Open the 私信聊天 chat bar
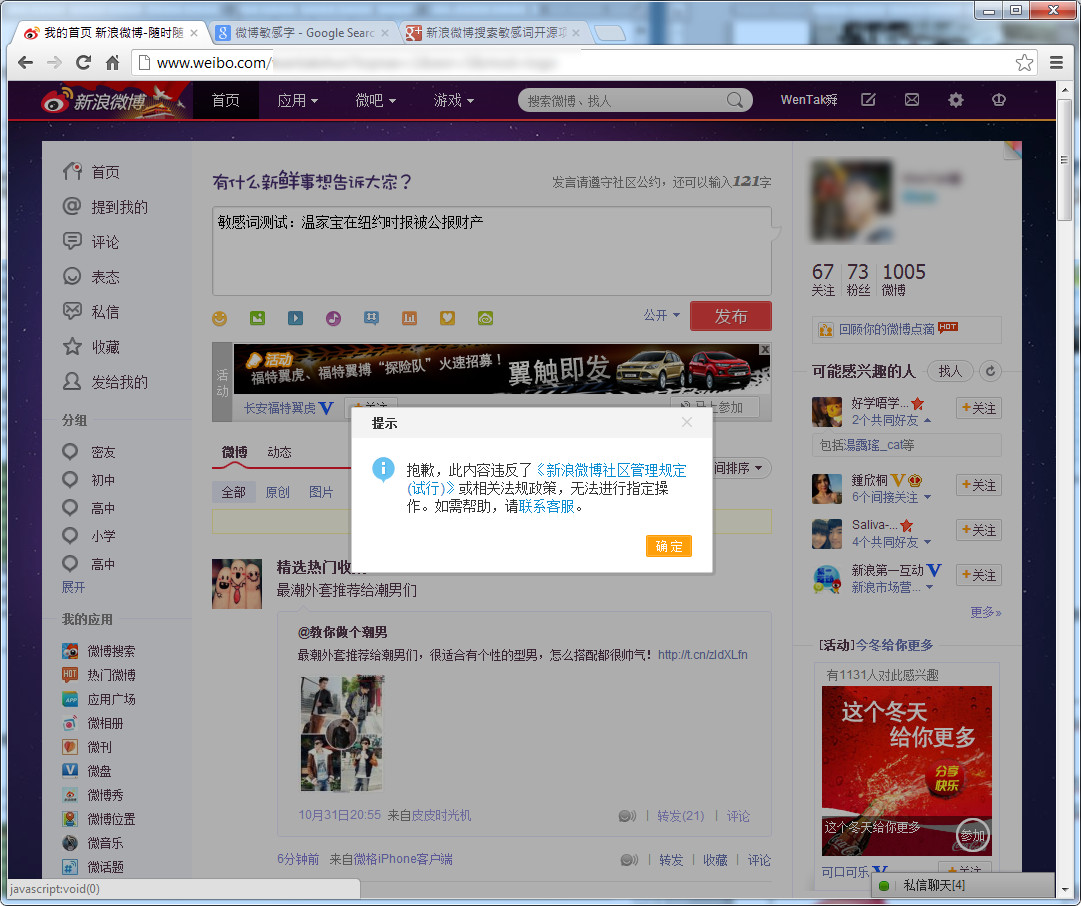This screenshot has height=906, width=1081. pyautogui.click(x=963, y=885)
